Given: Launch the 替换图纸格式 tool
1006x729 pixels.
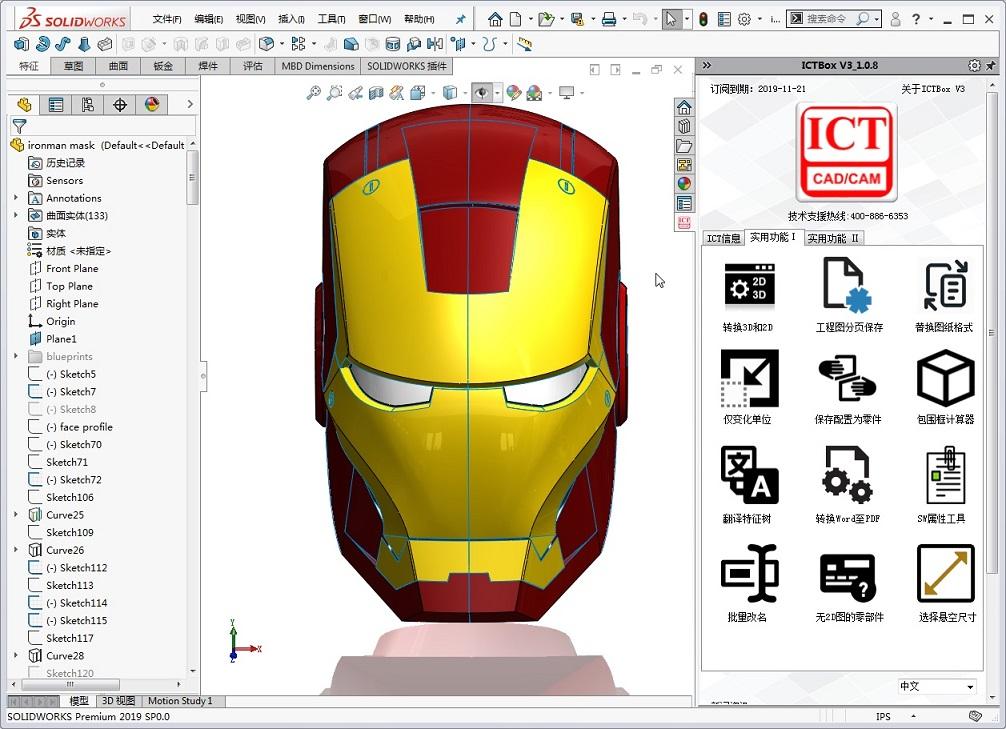Looking at the screenshot, I should click(x=944, y=295).
